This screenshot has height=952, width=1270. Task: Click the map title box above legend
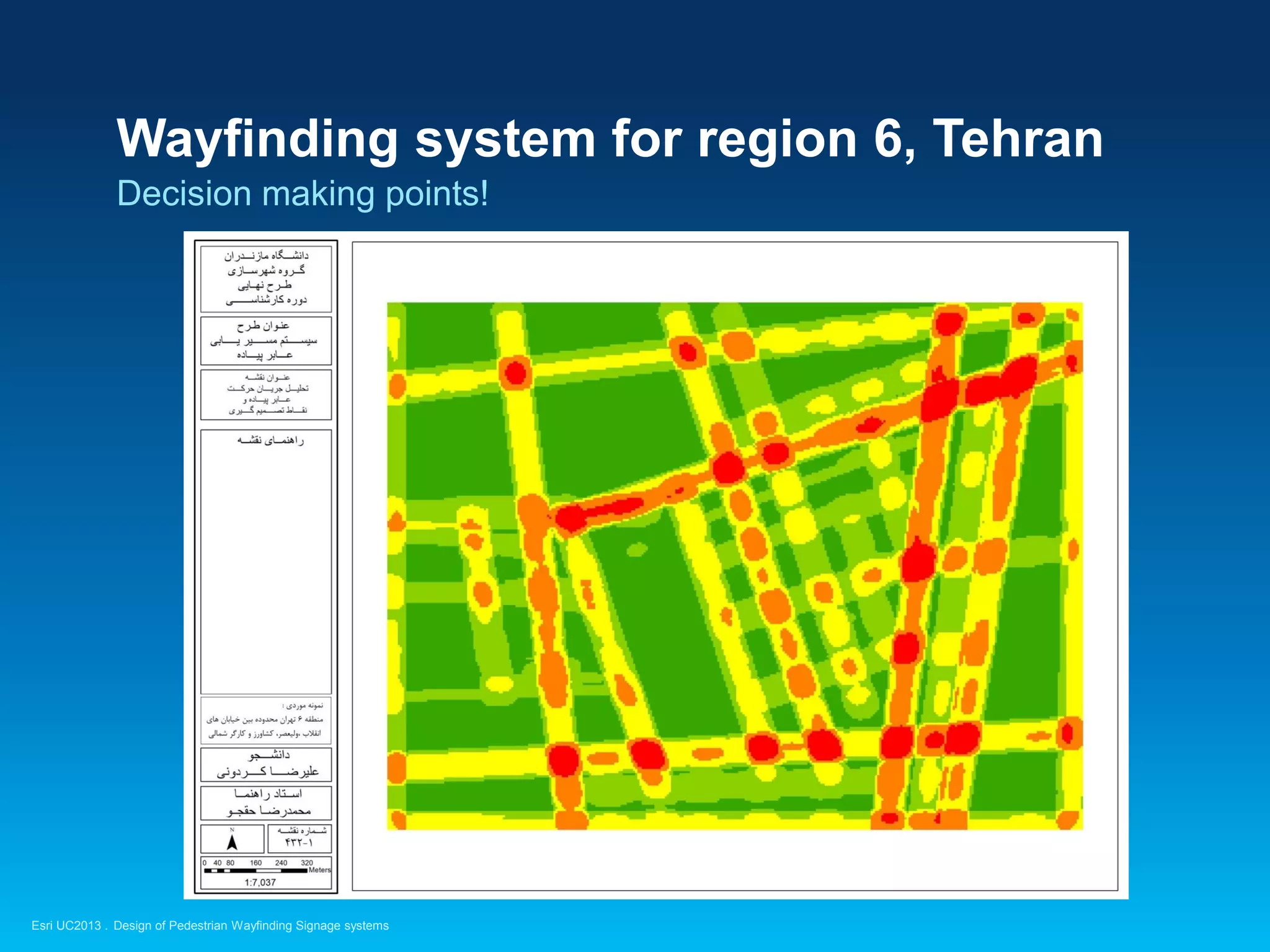click(x=266, y=394)
